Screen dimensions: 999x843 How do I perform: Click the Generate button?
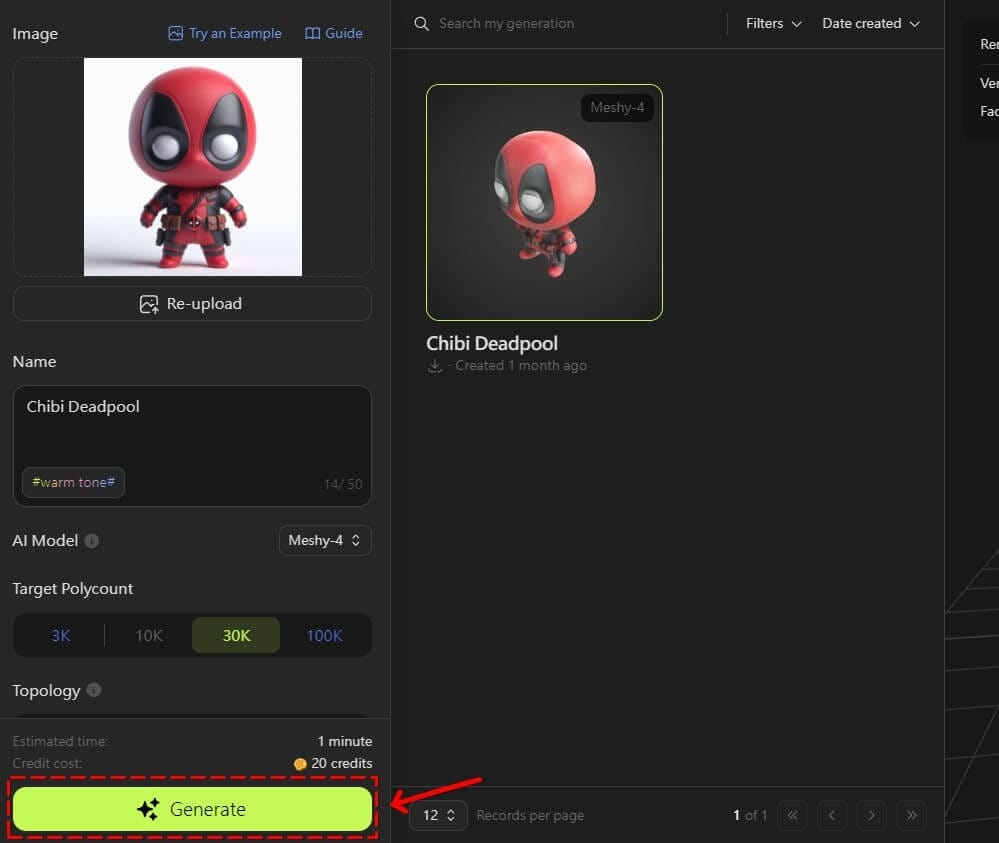(192, 809)
